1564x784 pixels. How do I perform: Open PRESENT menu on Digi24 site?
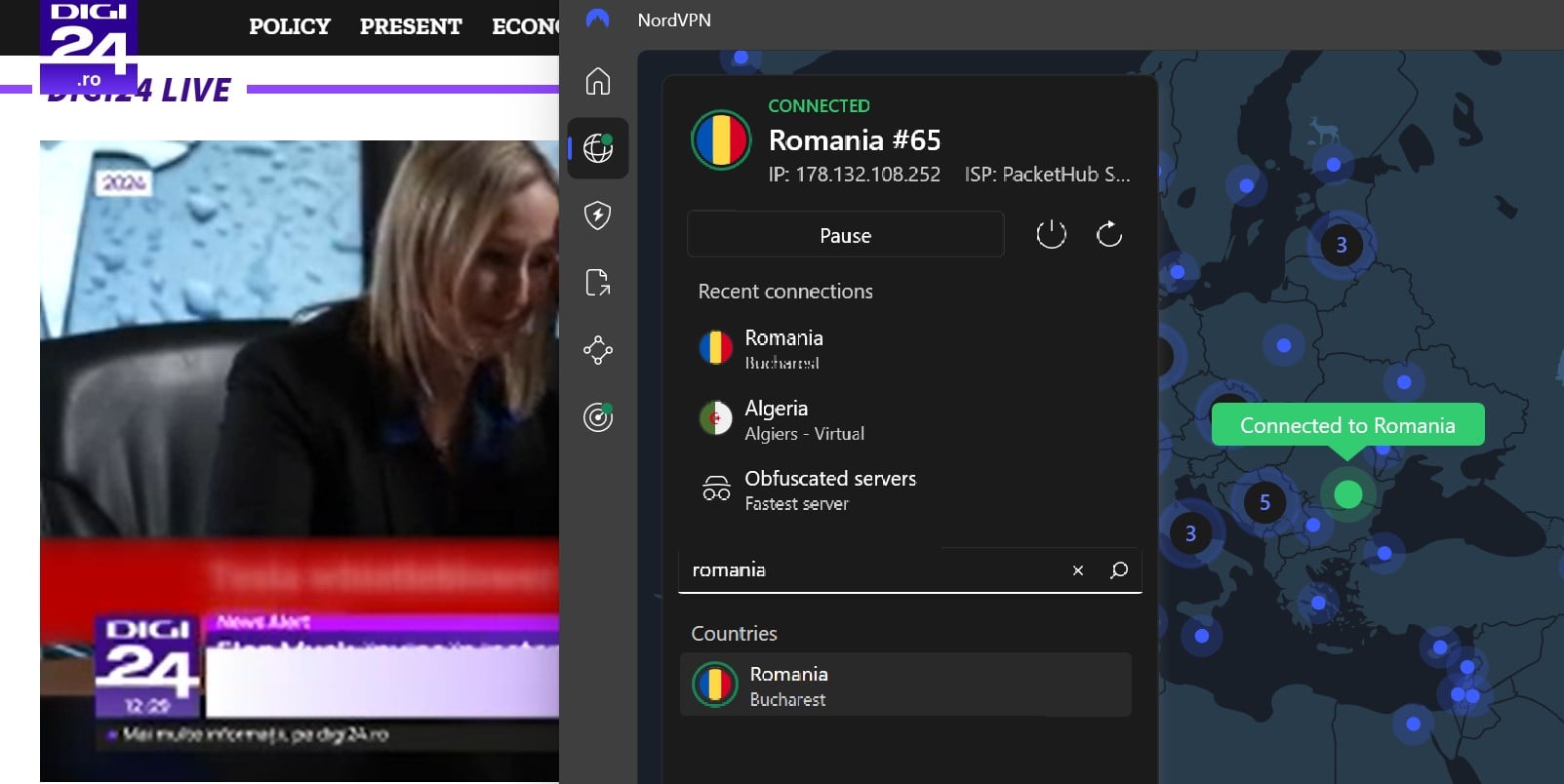[411, 26]
